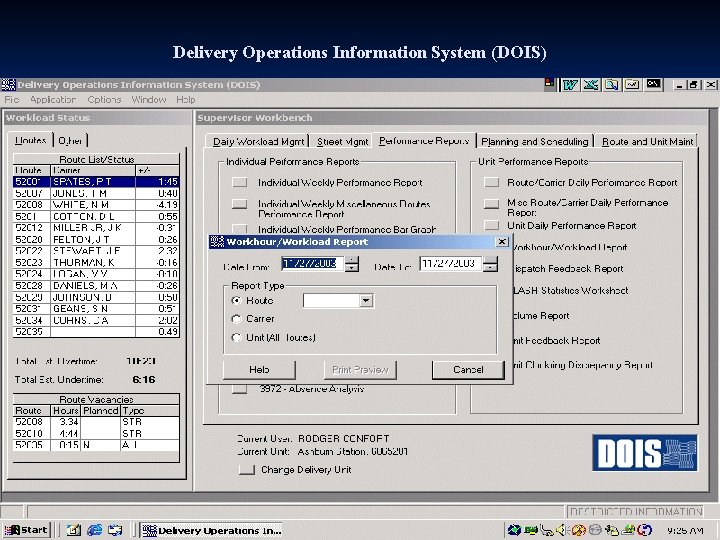Select route row 52001 SPATES, P T
This screenshot has height=540, width=720.
96,182
